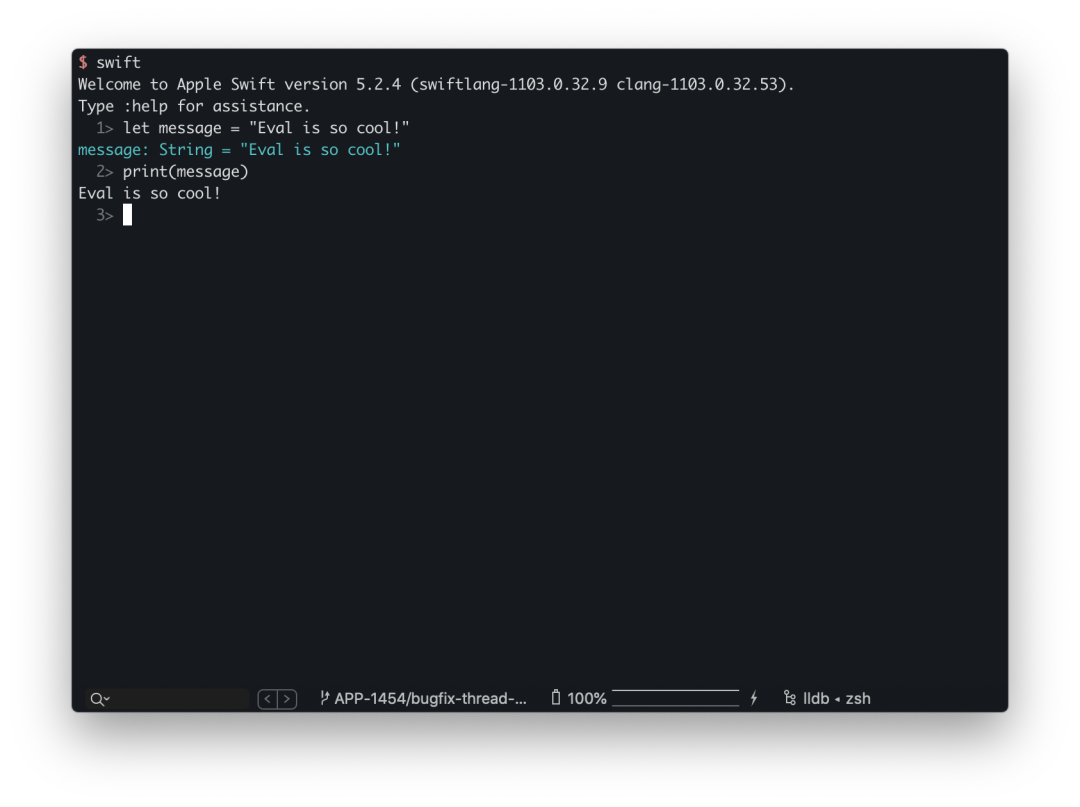Go to the previous search result
The height and width of the screenshot is (807, 1080).
267,699
